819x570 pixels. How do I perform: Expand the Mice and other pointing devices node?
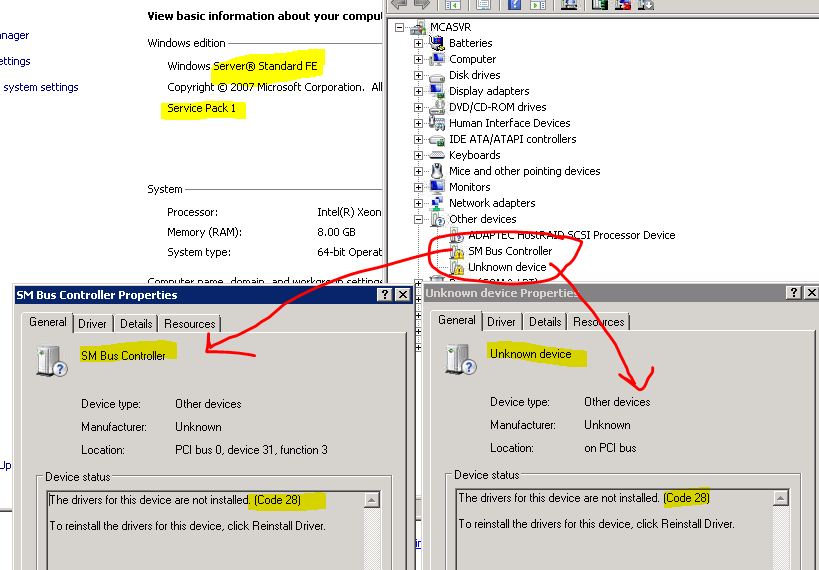click(418, 171)
